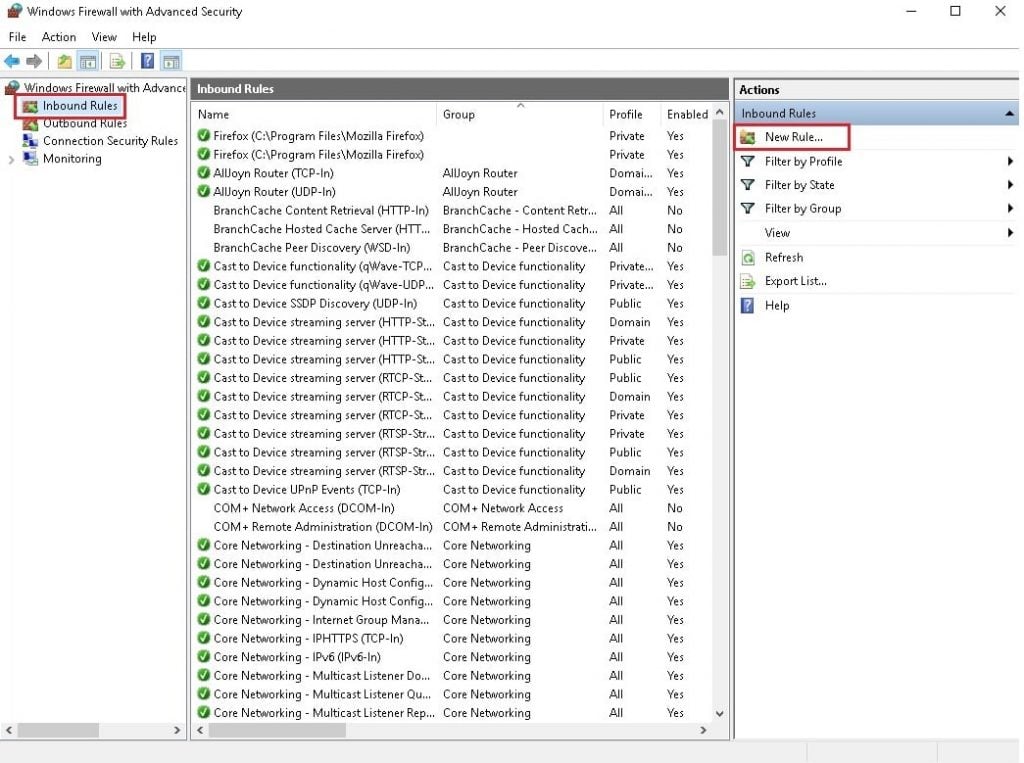Click tree pane horizontal scrollbar right arrow

177,730
